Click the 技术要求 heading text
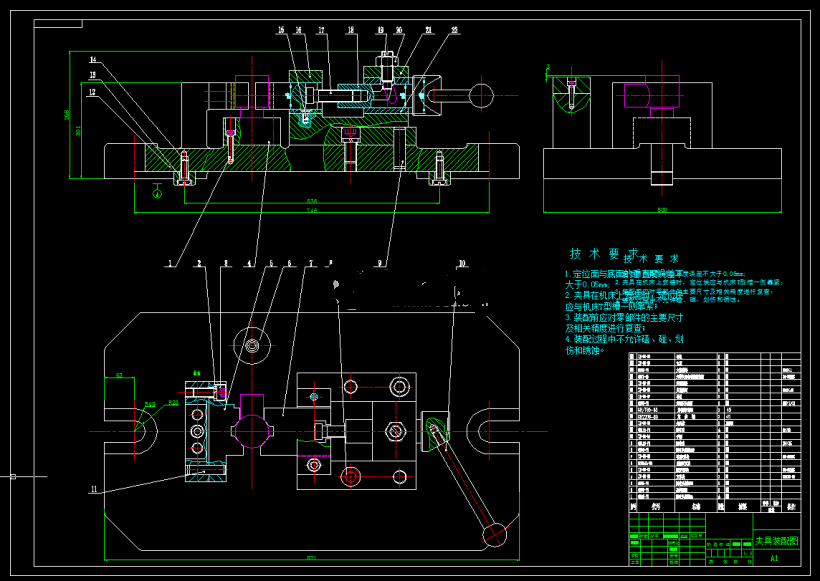 604,254
